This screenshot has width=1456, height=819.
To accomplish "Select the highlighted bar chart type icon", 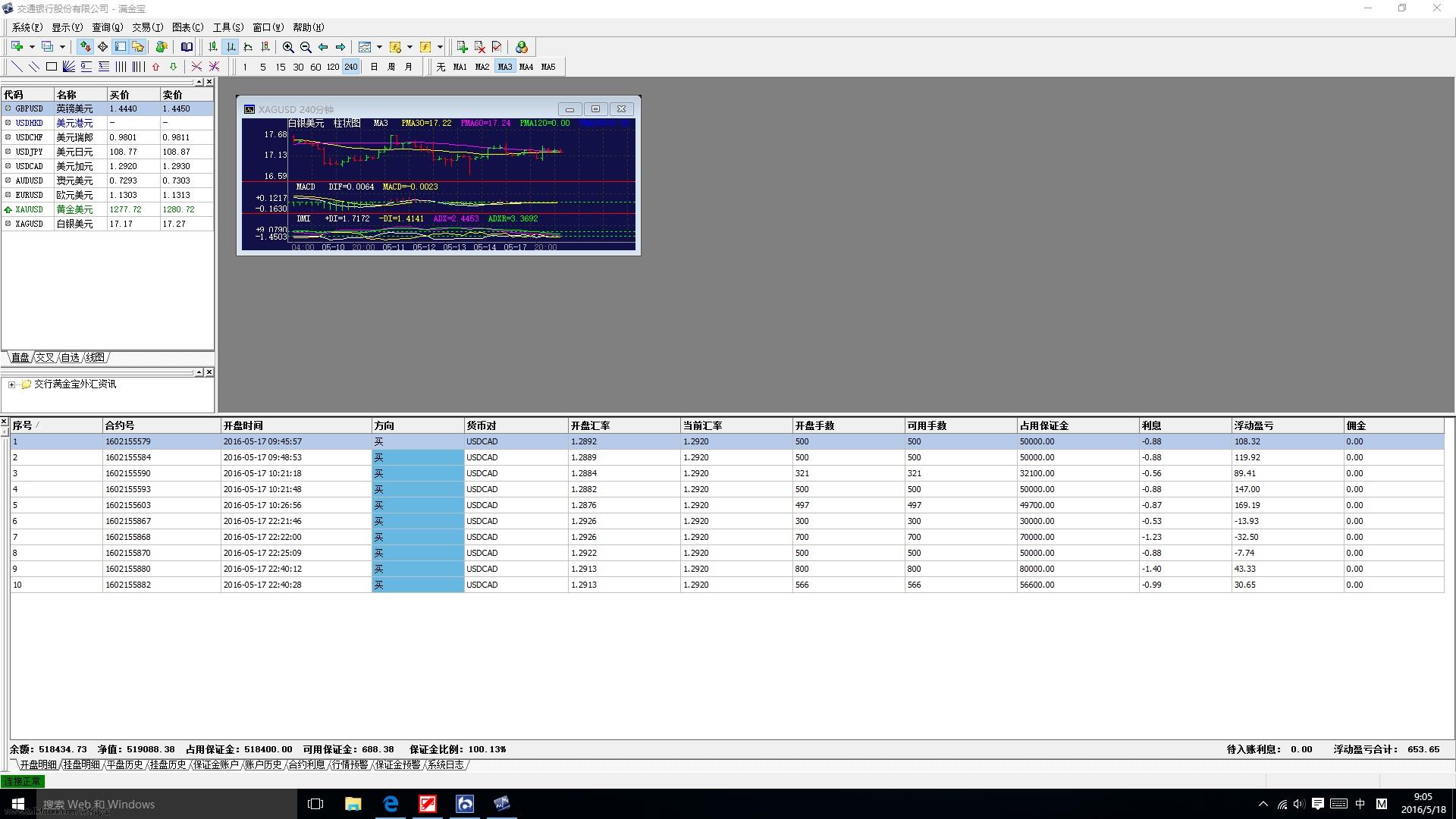I will click(231, 47).
